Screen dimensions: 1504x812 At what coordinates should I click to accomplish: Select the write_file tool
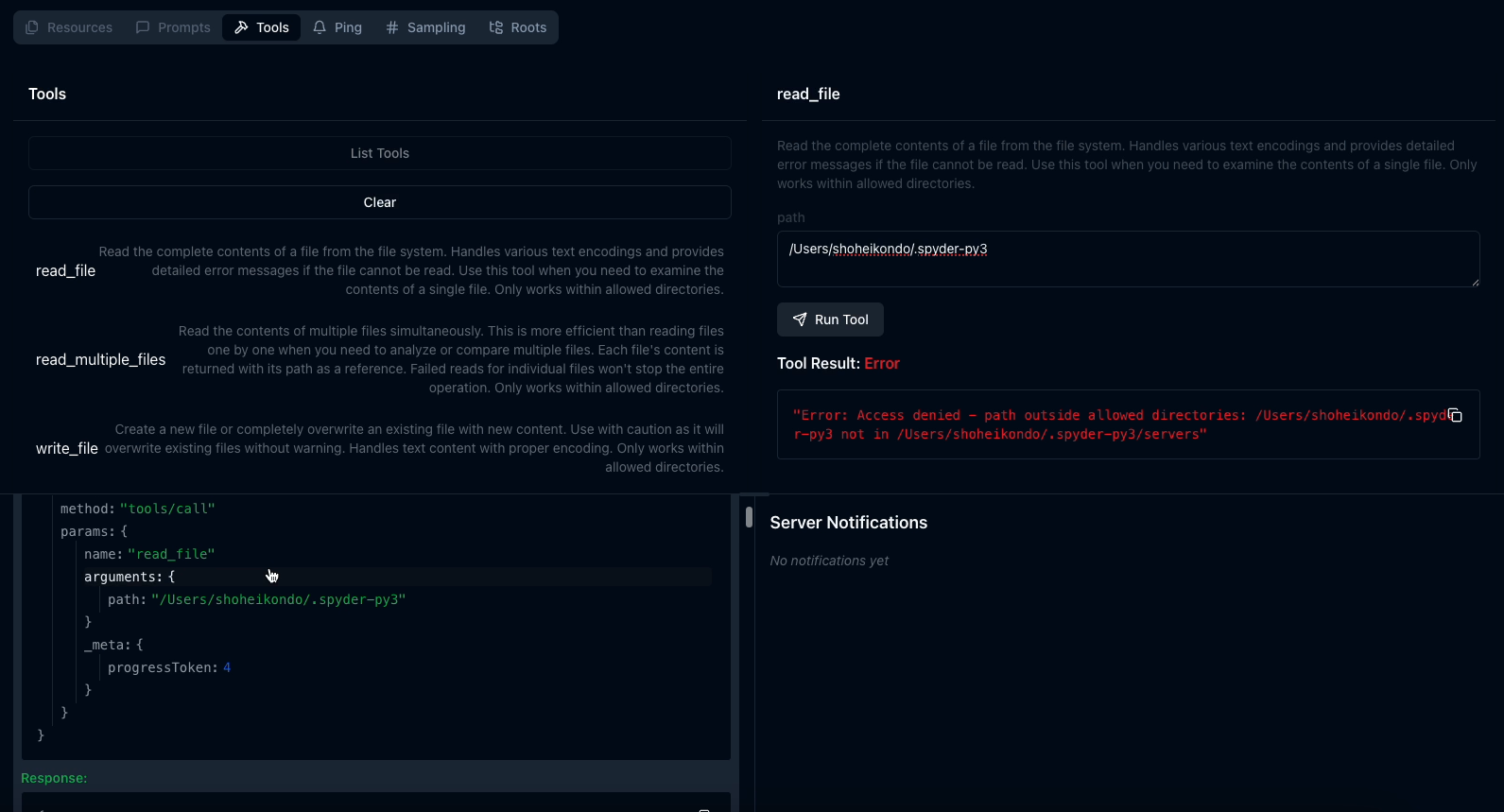pyautogui.click(x=67, y=448)
